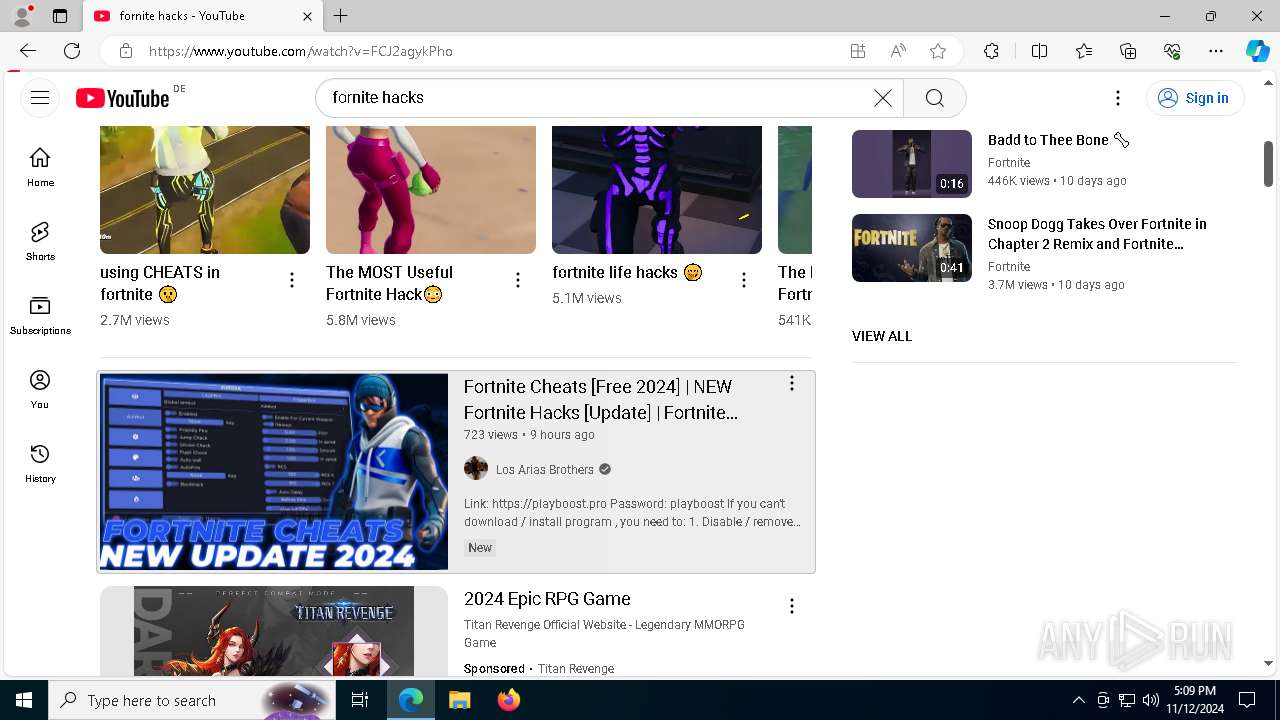Open the app available icon in address bar
Image resolution: width=1280 pixels, height=720 pixels.
tap(858, 51)
